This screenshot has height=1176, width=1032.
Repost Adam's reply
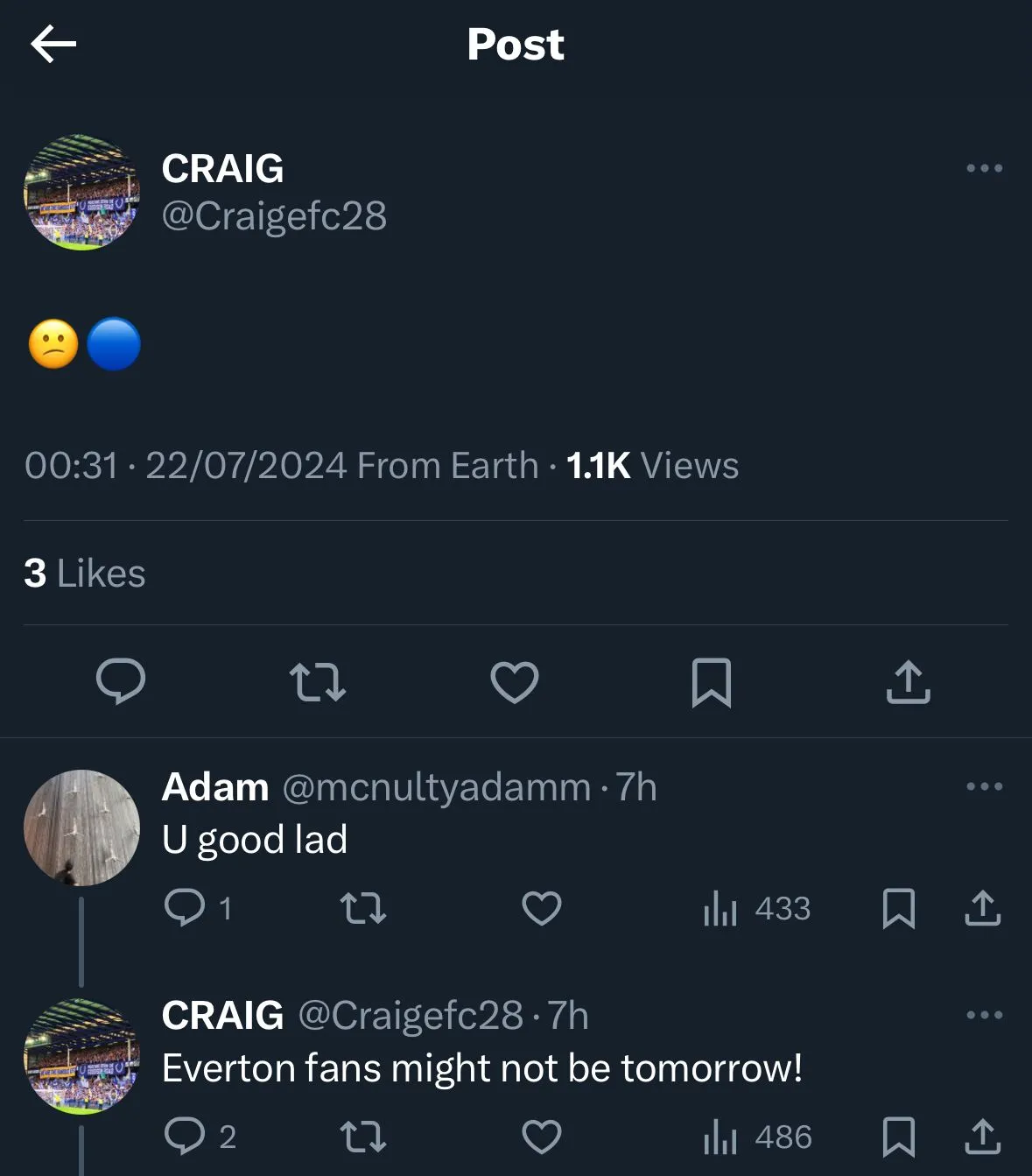coord(362,908)
